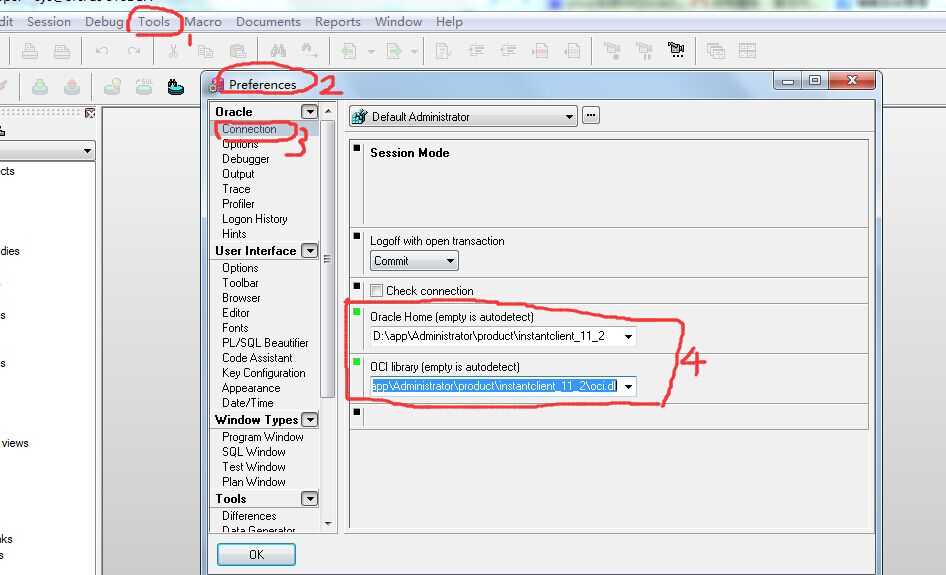This screenshot has width=946, height=575.
Task: Click the OK button in Preferences
Action: [x=256, y=554]
